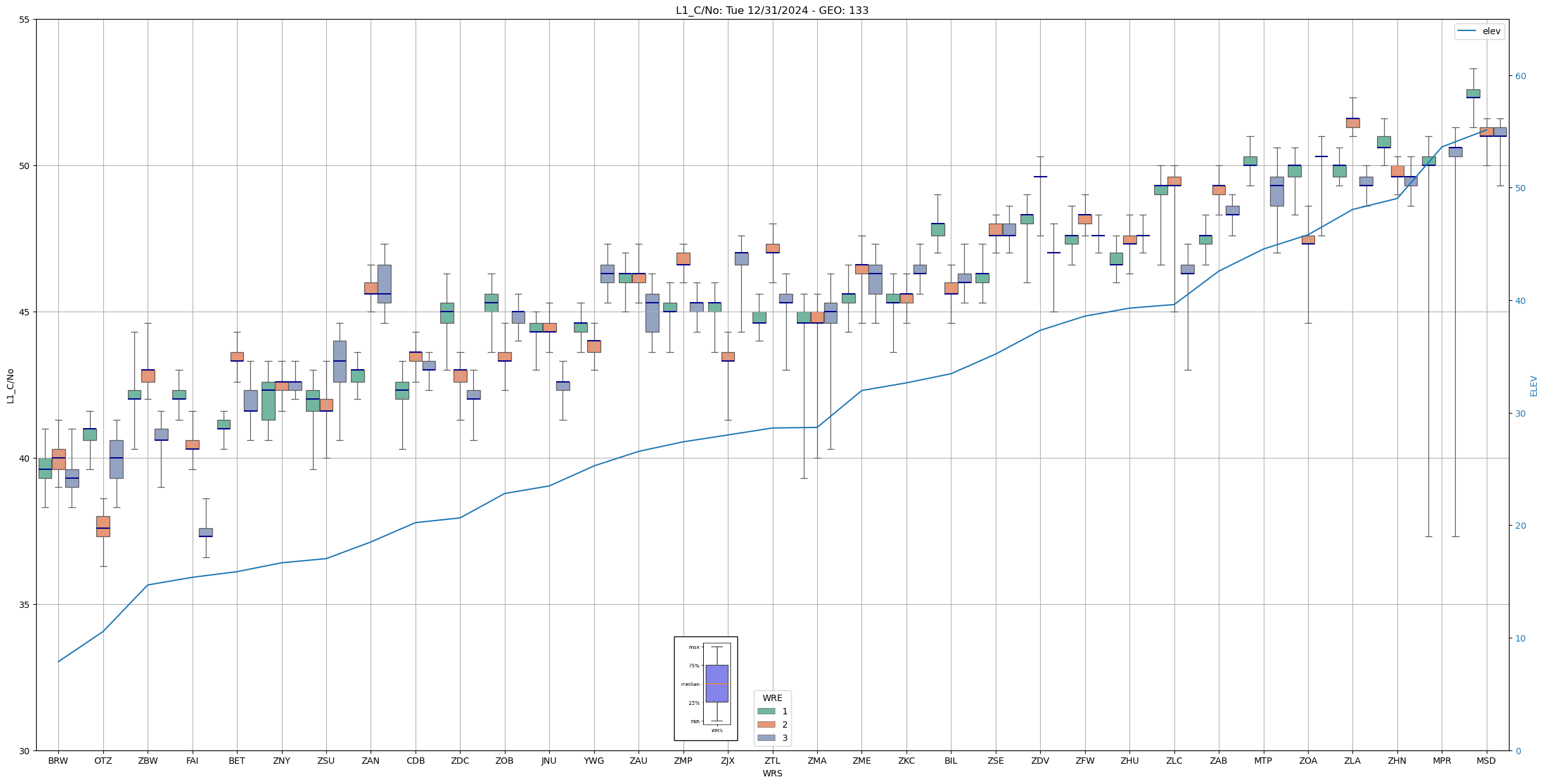Click the chart title text
Image resolution: width=1545 pixels, height=784 pixels.
coord(772,10)
